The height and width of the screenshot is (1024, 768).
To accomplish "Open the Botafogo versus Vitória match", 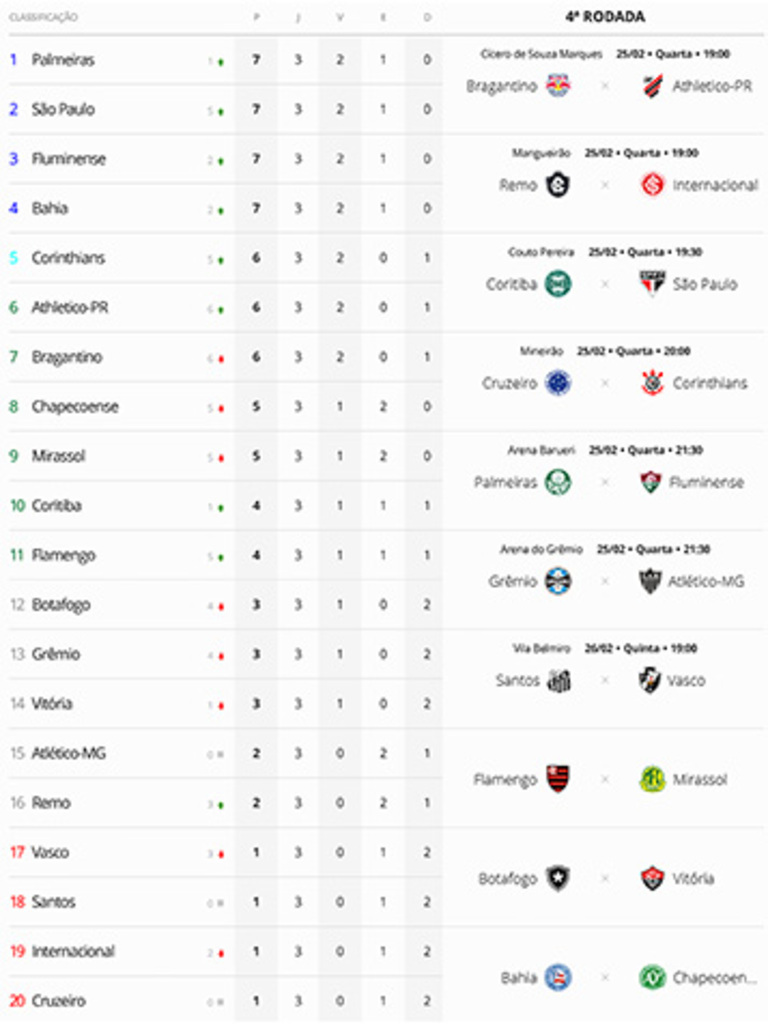I will pos(605,878).
